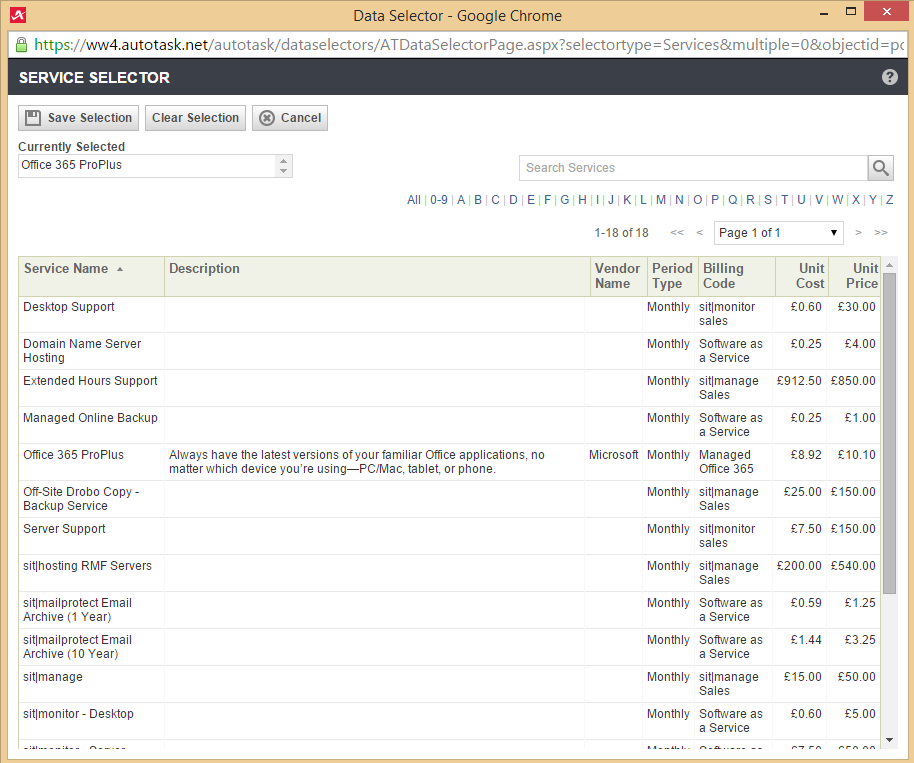This screenshot has height=763, width=914.
Task: Filter services starting with W
Action: pos(838,200)
